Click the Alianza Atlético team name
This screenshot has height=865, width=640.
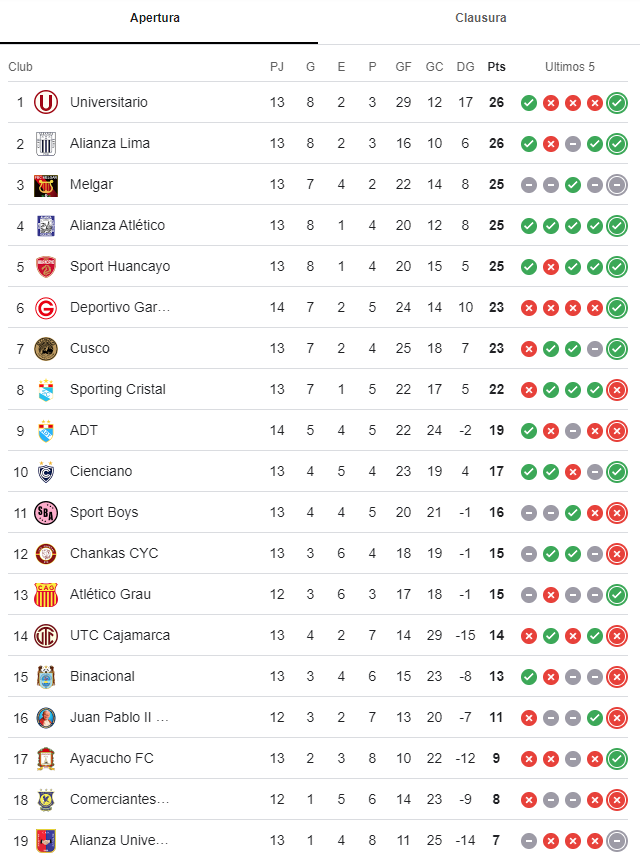117,225
